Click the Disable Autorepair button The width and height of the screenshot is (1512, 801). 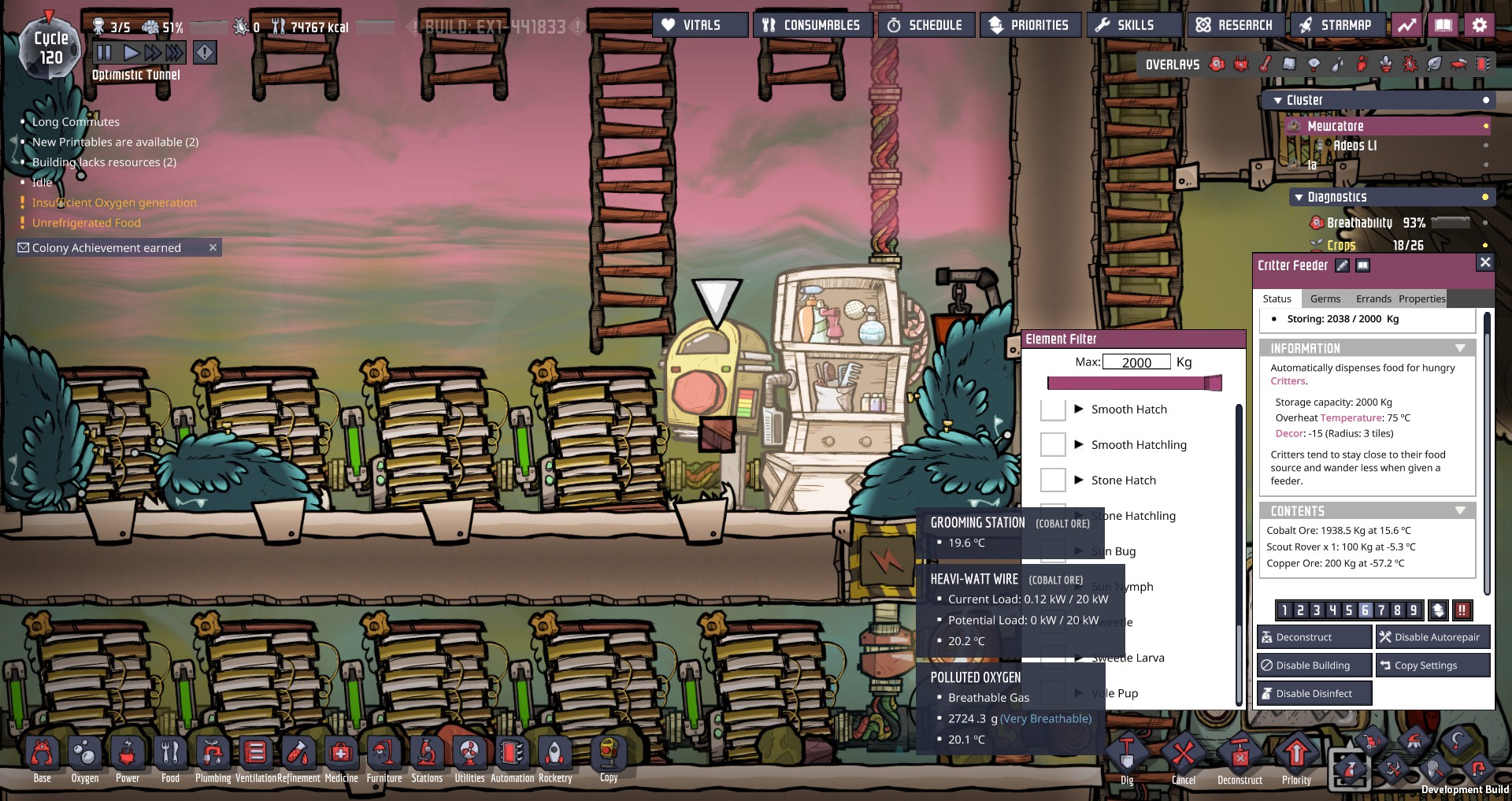[1433, 637]
